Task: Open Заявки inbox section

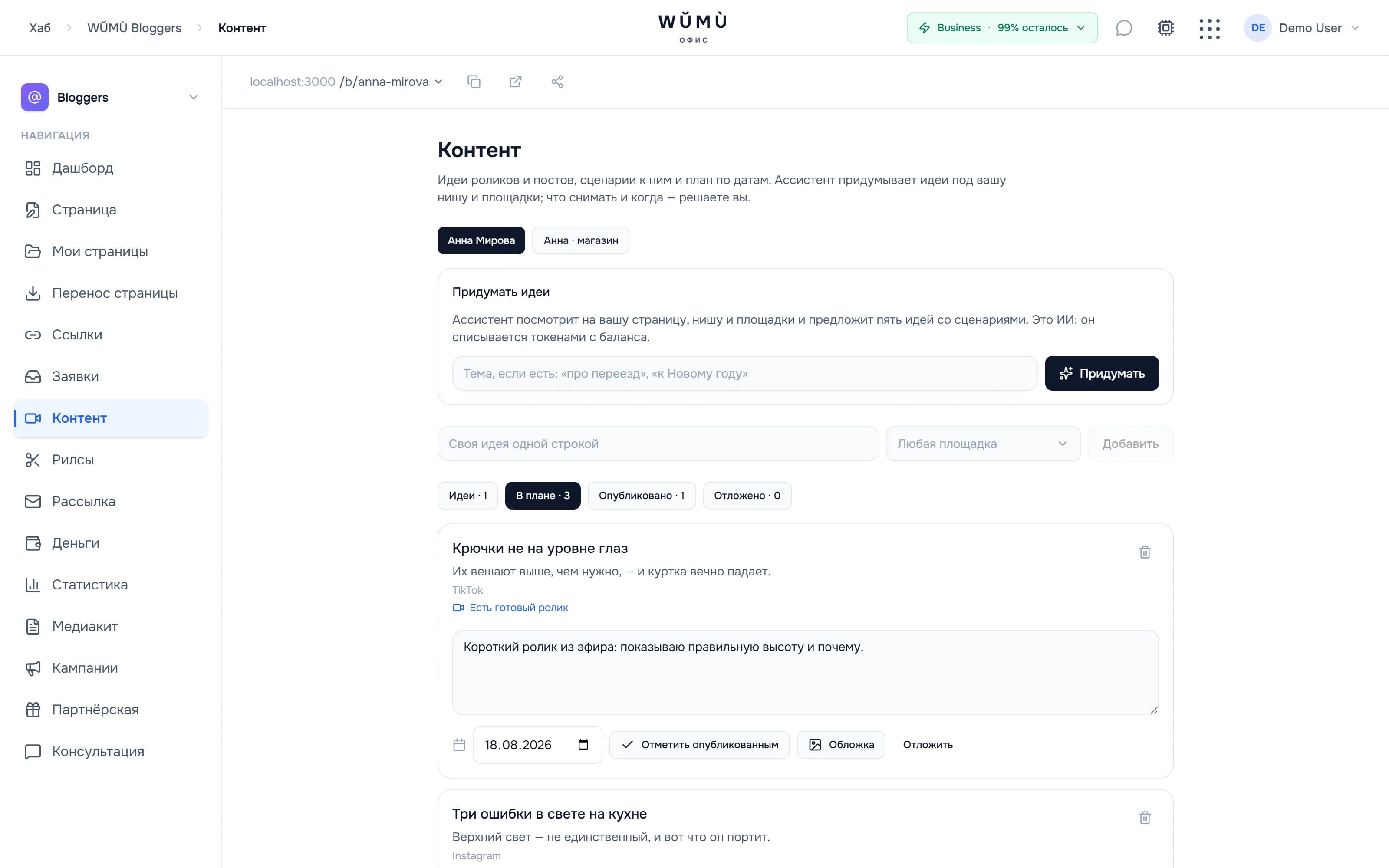Action: pos(111,376)
